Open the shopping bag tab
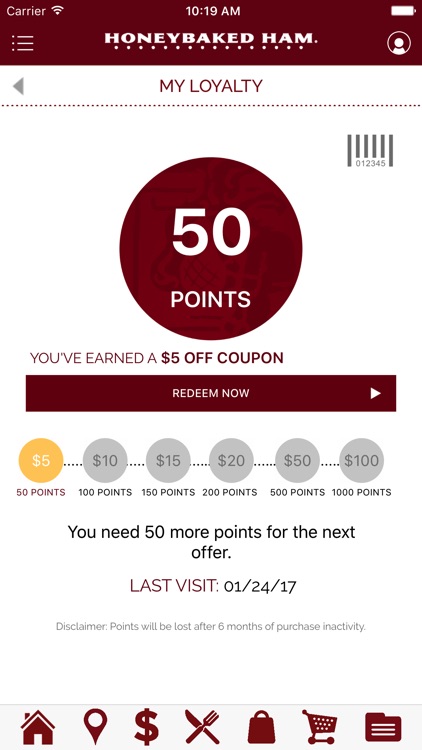The image size is (422, 750). pos(261,727)
